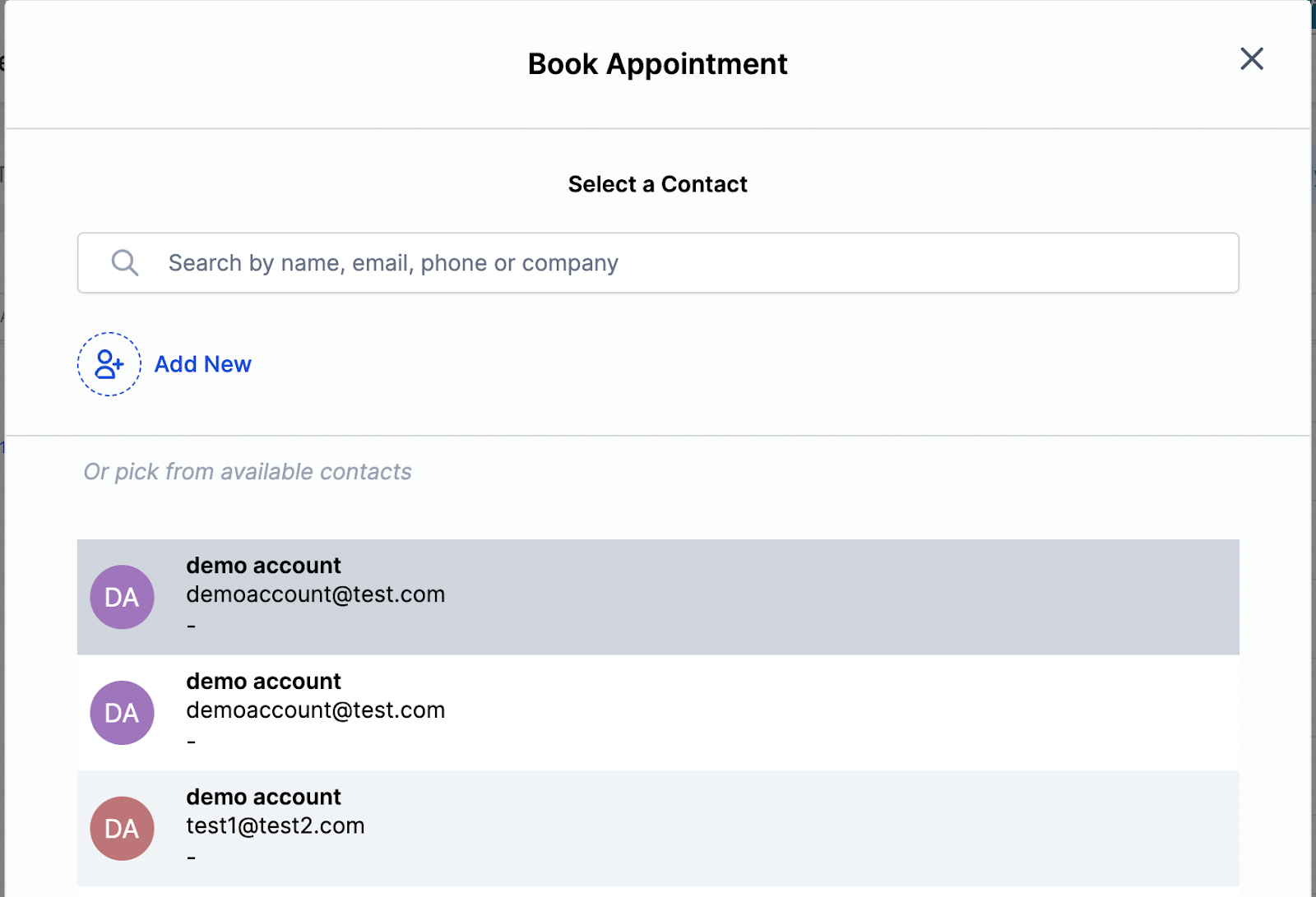Click the Select a Contact heading
This screenshot has width=1316, height=897.
tap(657, 184)
